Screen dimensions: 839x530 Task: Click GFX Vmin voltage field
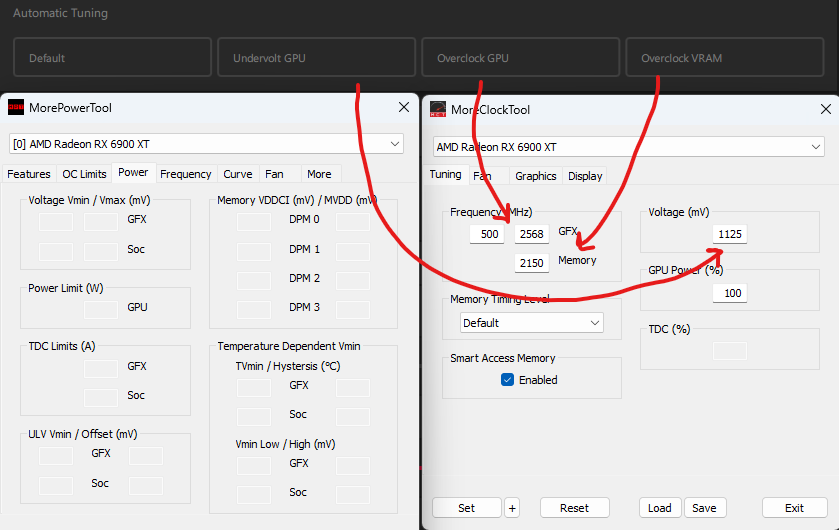click(56, 222)
